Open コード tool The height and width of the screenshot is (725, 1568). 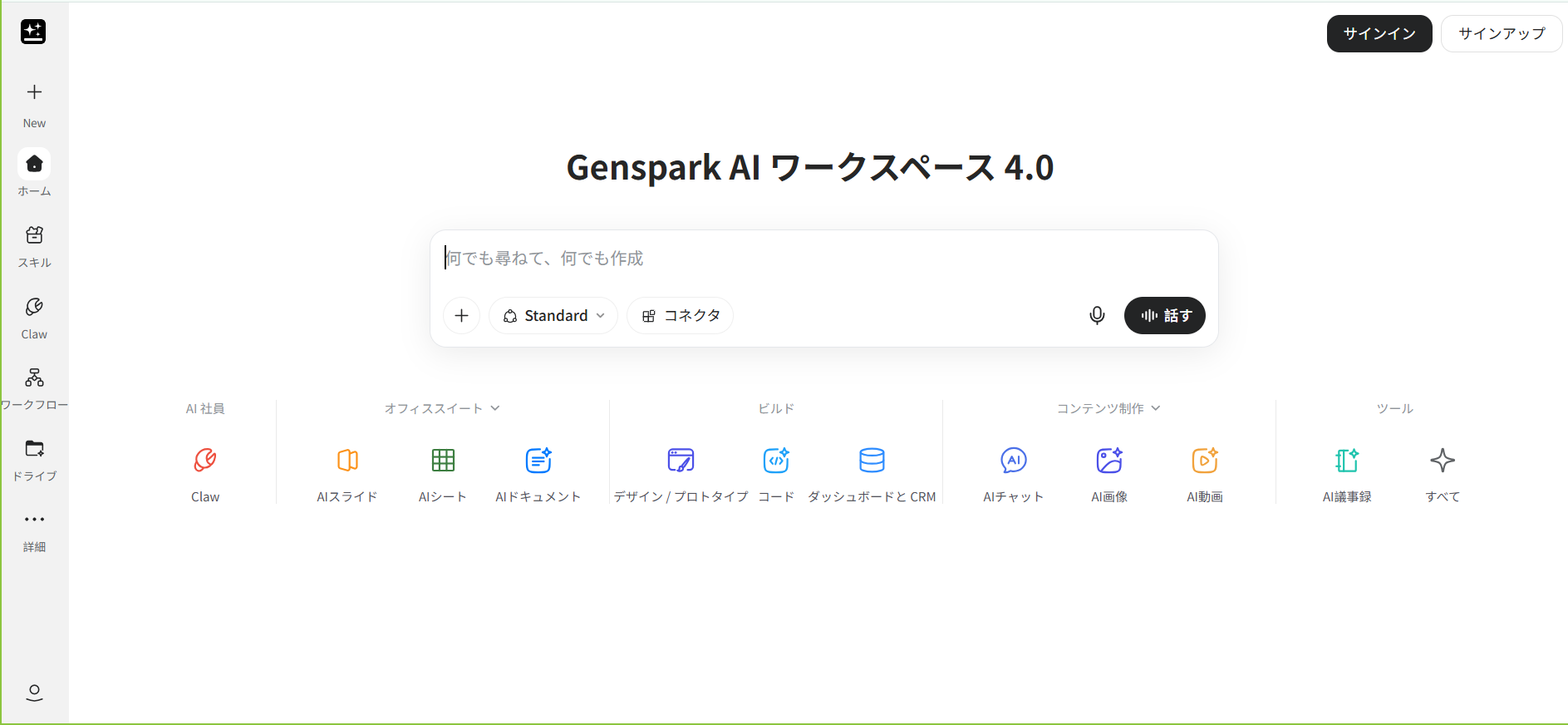pos(777,474)
